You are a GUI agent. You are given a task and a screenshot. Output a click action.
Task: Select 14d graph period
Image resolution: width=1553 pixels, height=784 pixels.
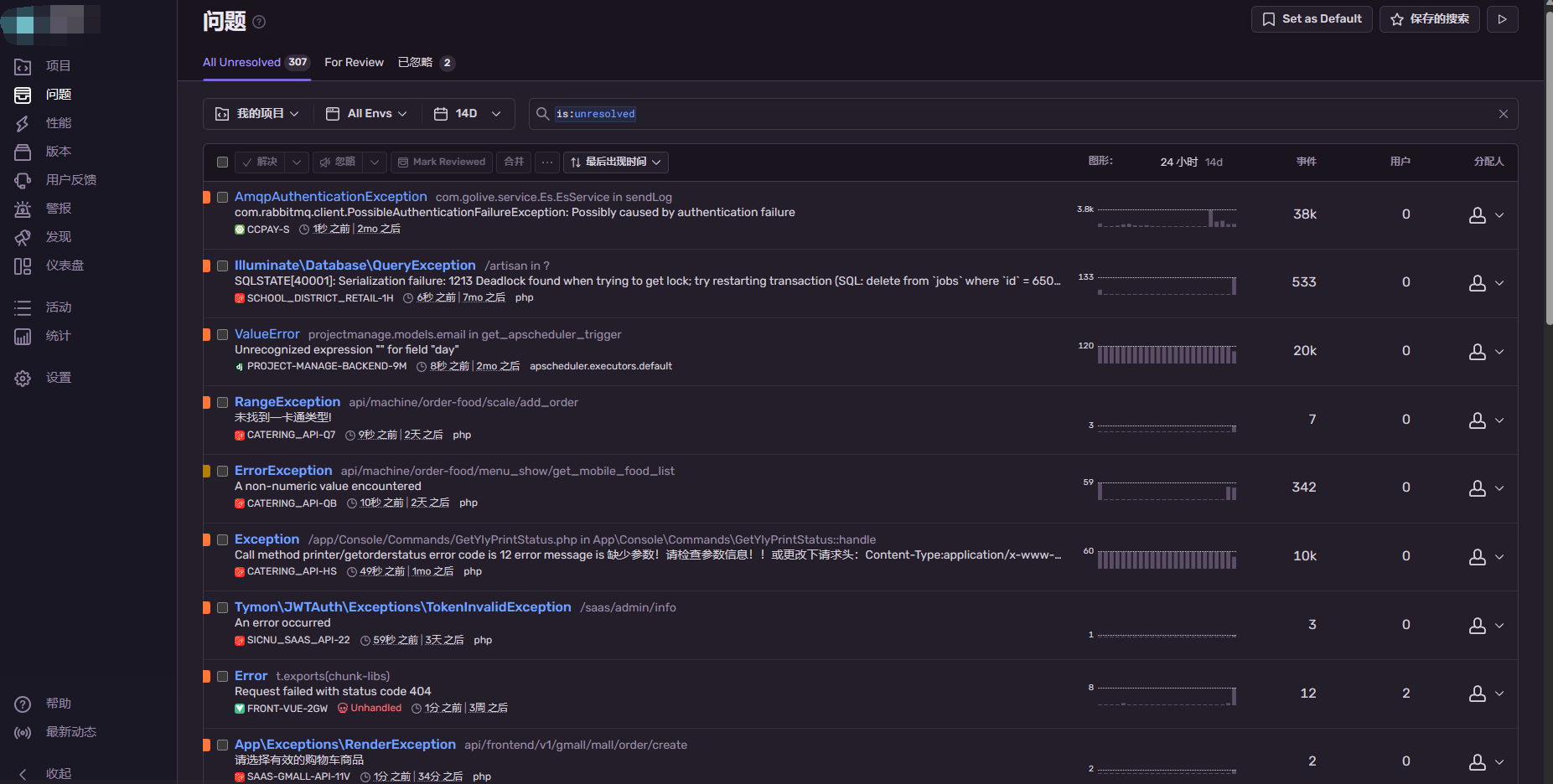click(1214, 162)
